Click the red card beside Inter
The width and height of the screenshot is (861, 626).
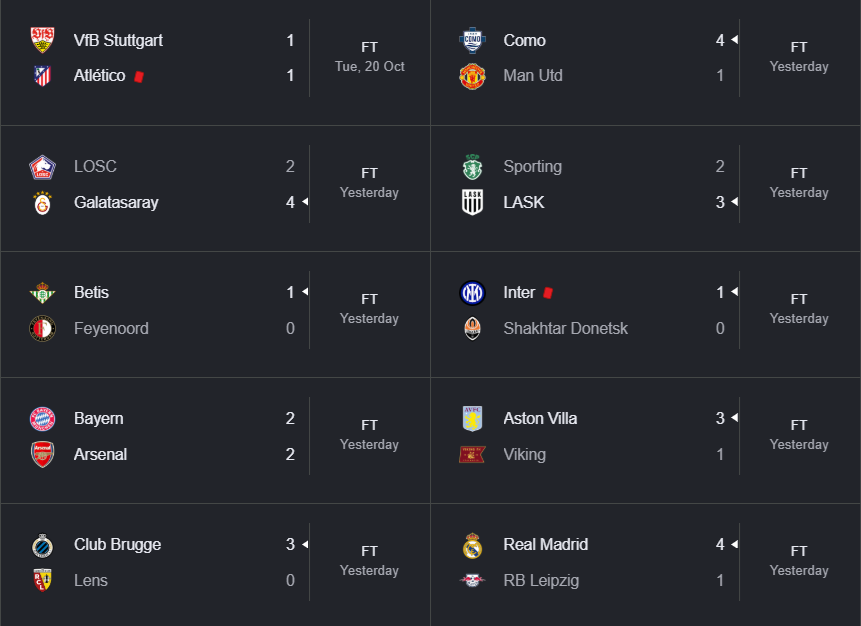547,293
